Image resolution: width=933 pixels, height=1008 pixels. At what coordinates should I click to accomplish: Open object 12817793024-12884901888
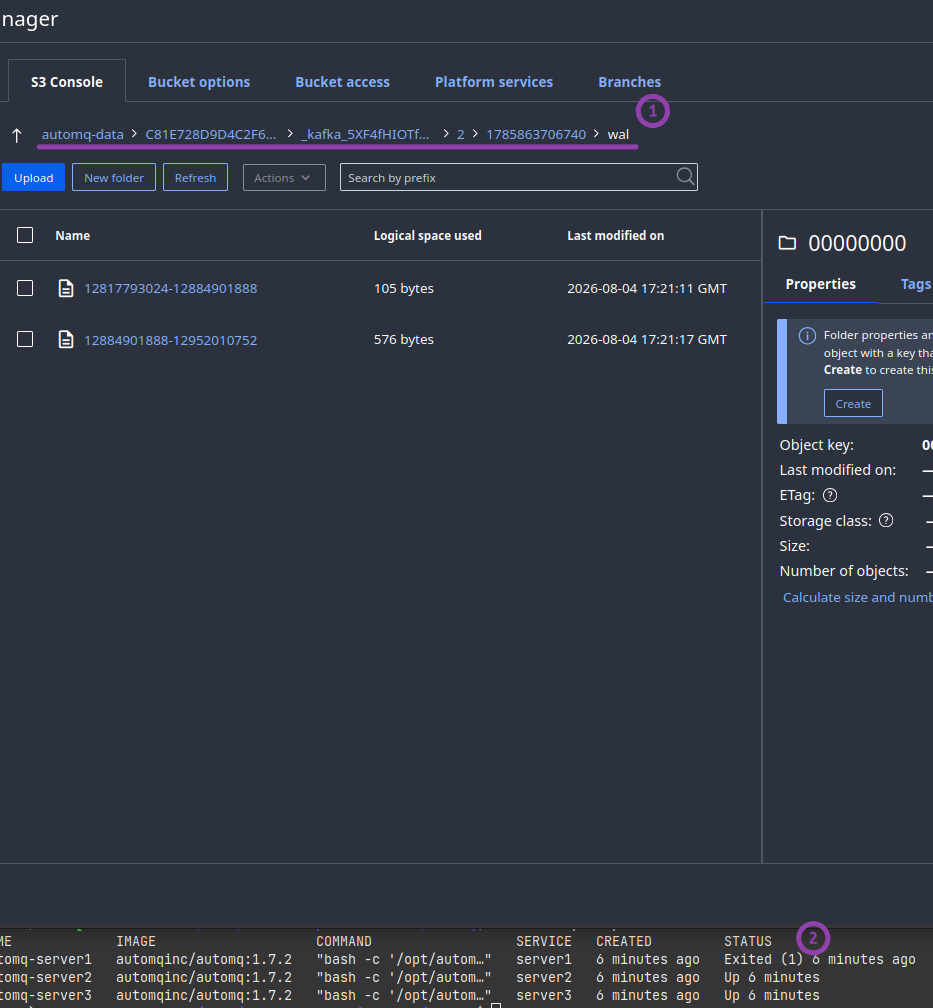[x=170, y=289]
